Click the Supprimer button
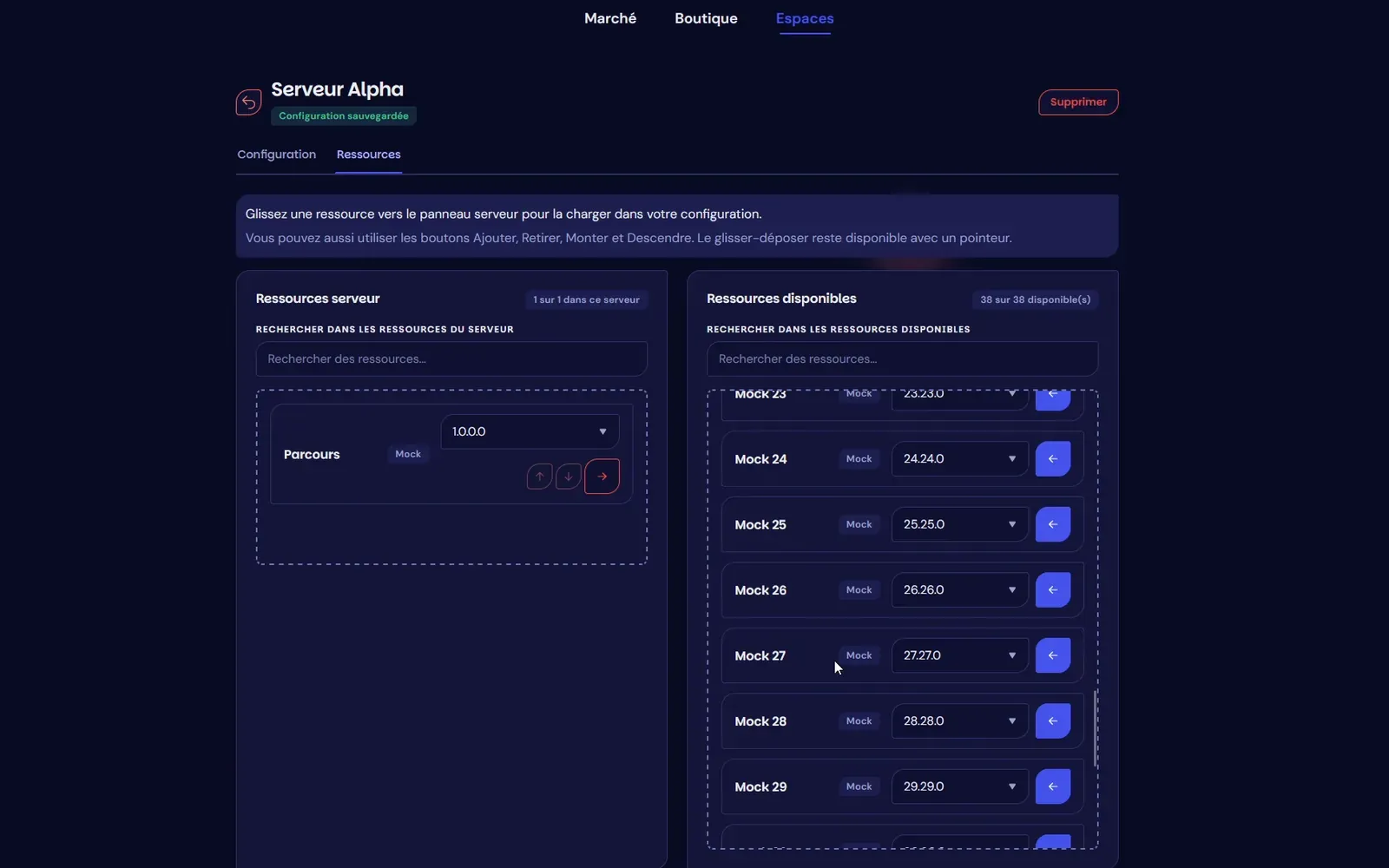The height and width of the screenshot is (868, 1389). click(x=1078, y=102)
